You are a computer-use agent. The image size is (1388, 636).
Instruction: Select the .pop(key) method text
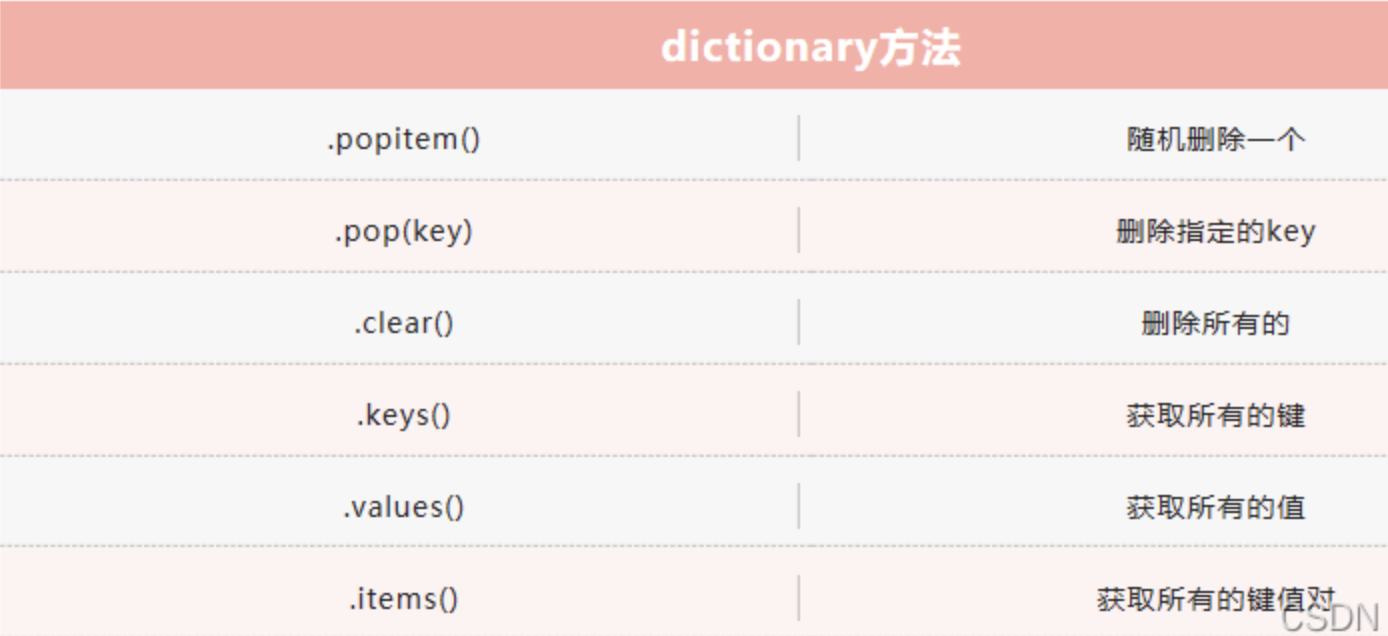(x=403, y=231)
